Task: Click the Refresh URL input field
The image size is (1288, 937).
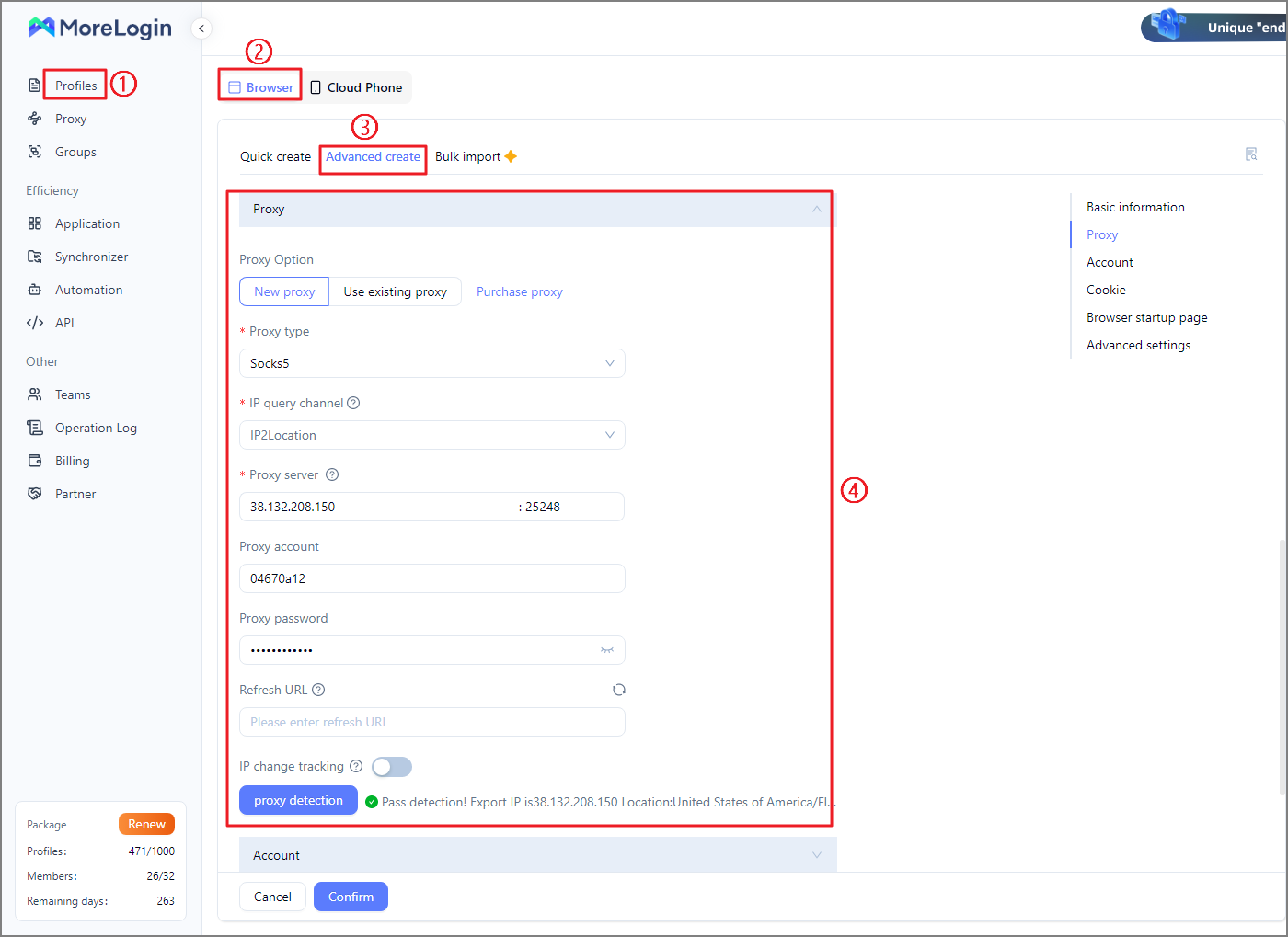Action: (x=432, y=722)
